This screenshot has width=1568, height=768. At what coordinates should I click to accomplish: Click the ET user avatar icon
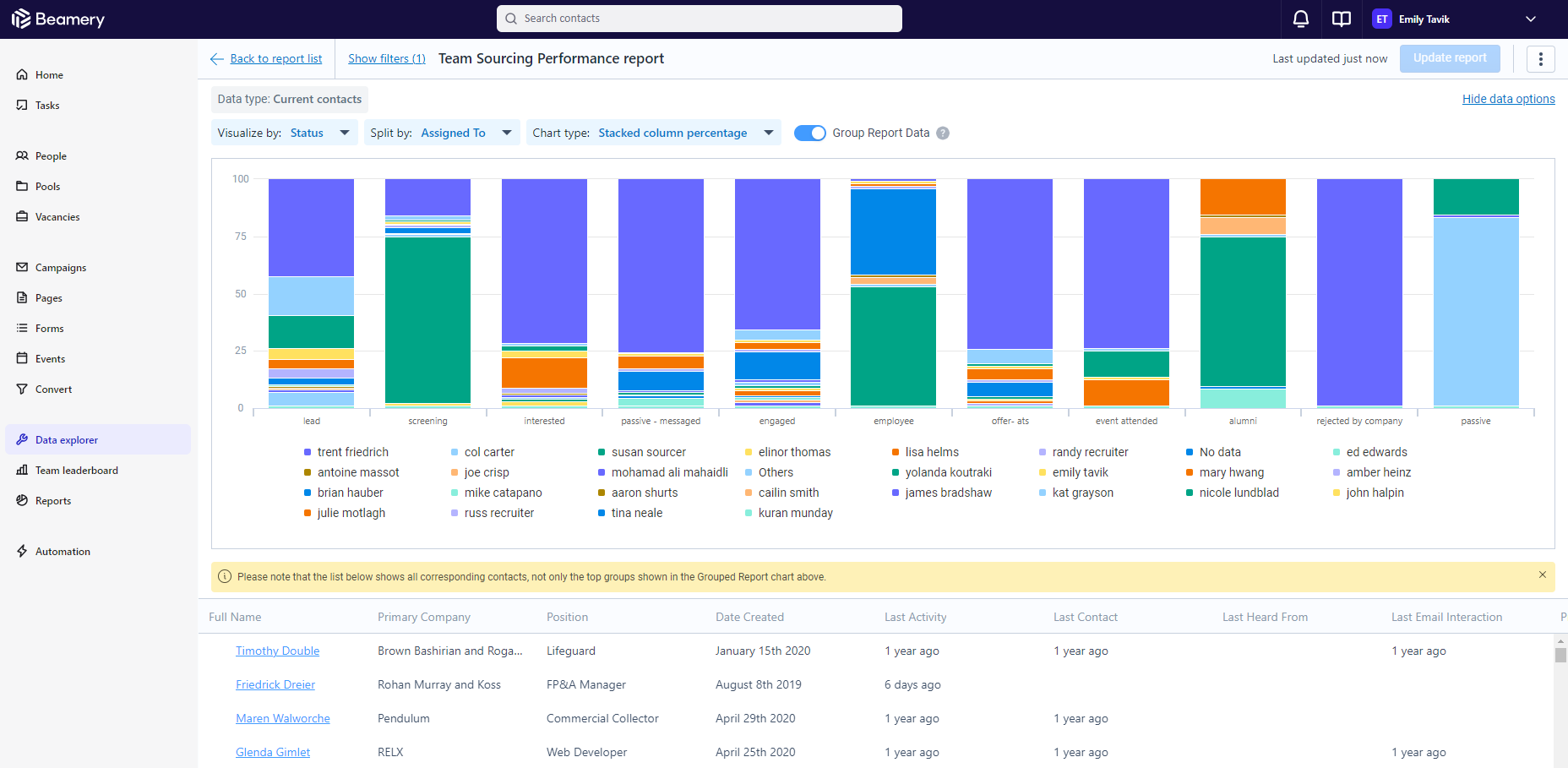click(x=1381, y=19)
